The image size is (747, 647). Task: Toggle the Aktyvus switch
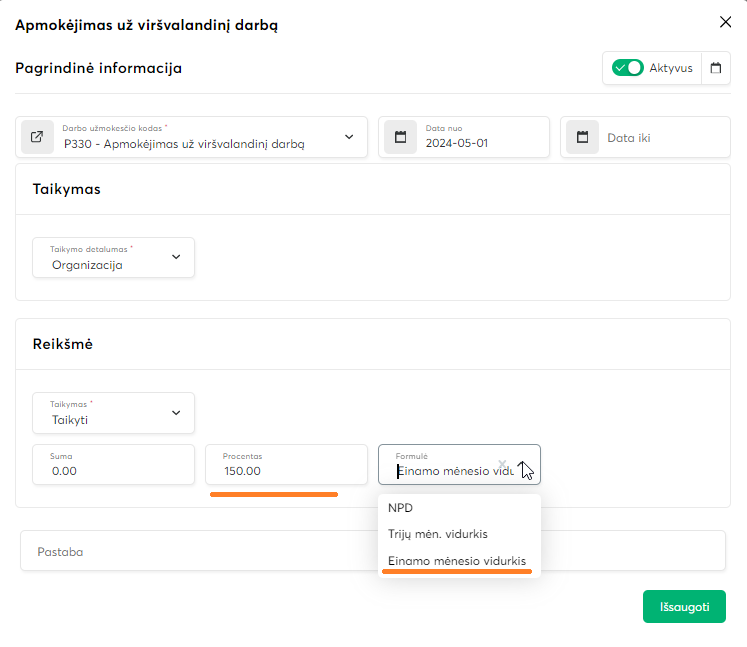628,68
